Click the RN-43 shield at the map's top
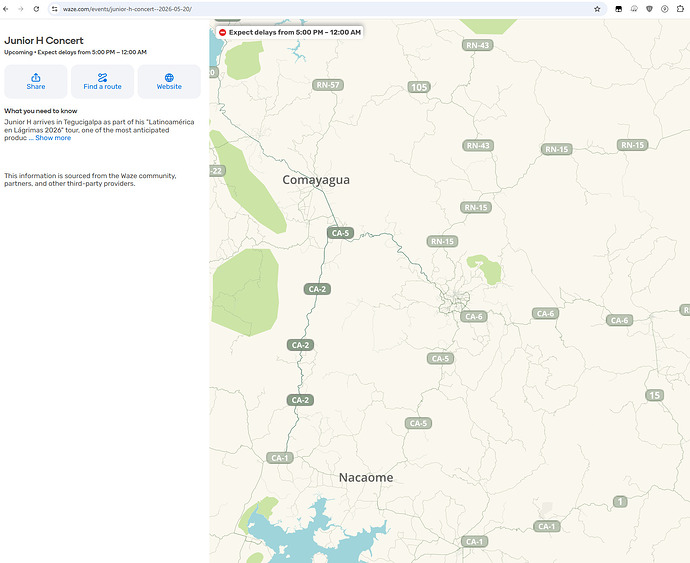 click(x=478, y=45)
